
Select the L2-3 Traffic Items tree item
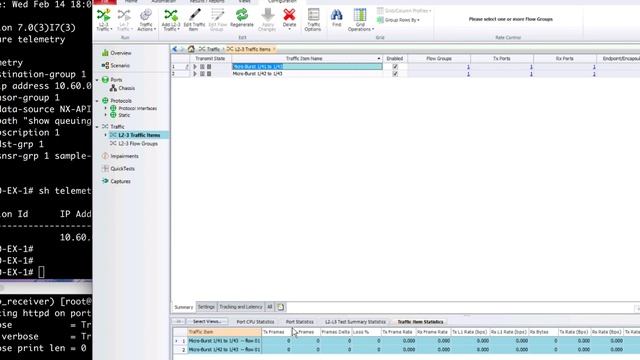138,135
